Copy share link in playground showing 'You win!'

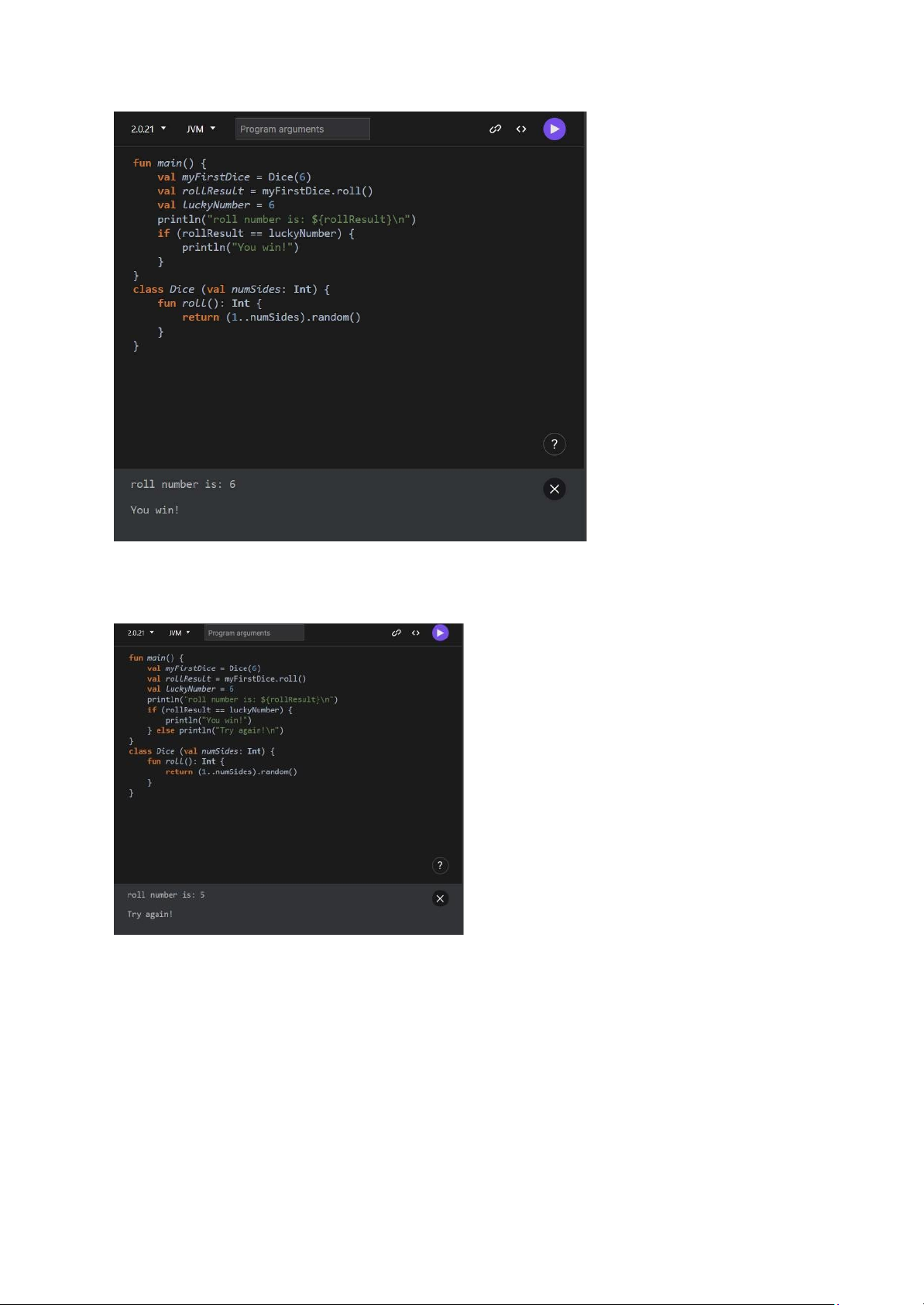tap(495, 129)
